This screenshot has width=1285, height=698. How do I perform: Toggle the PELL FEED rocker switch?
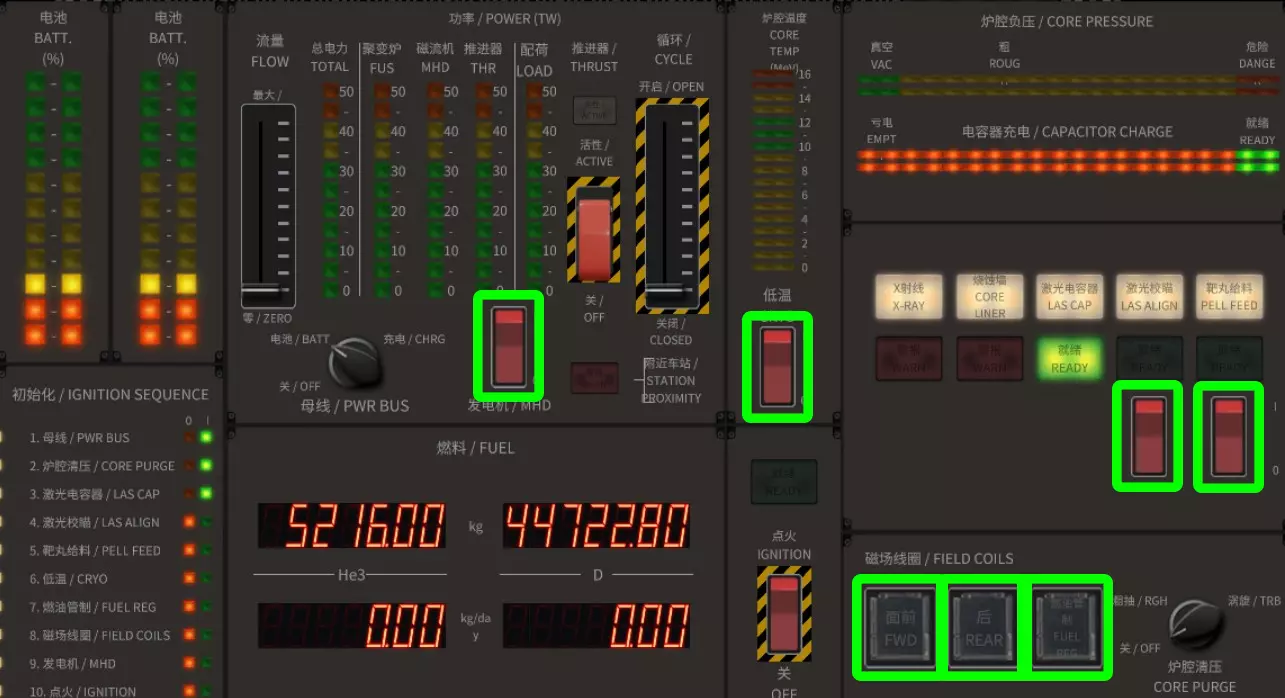pyautogui.click(x=1228, y=436)
